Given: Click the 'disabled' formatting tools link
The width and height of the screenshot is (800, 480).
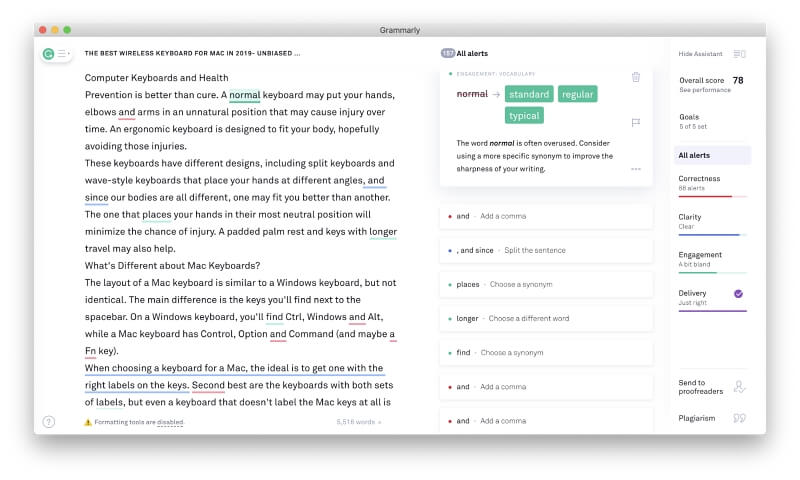Looking at the screenshot, I should (x=170, y=422).
